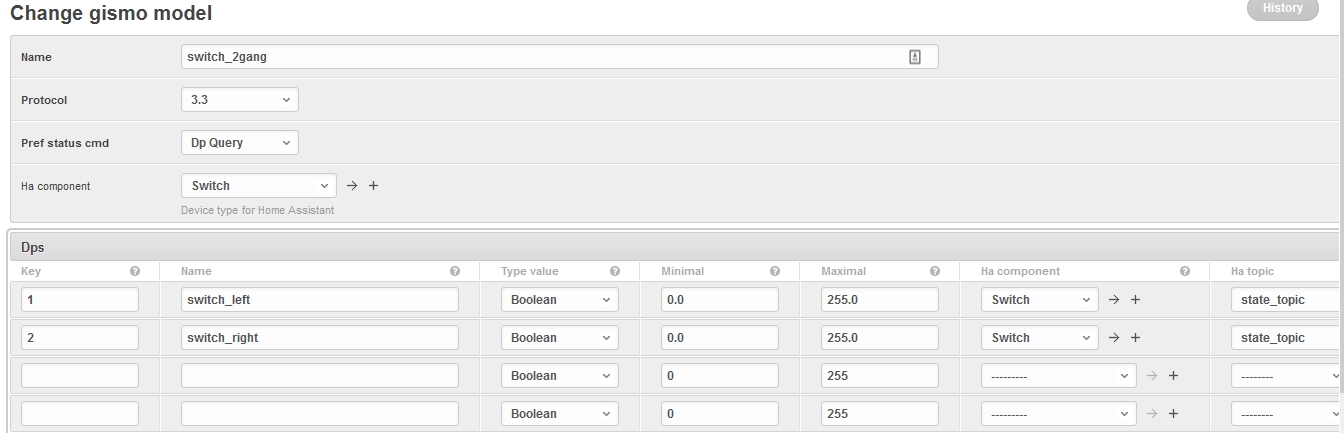Screen dimensions: 1344x433
Task: Click arrow icon in switch_left row
Action: [x=1114, y=300]
